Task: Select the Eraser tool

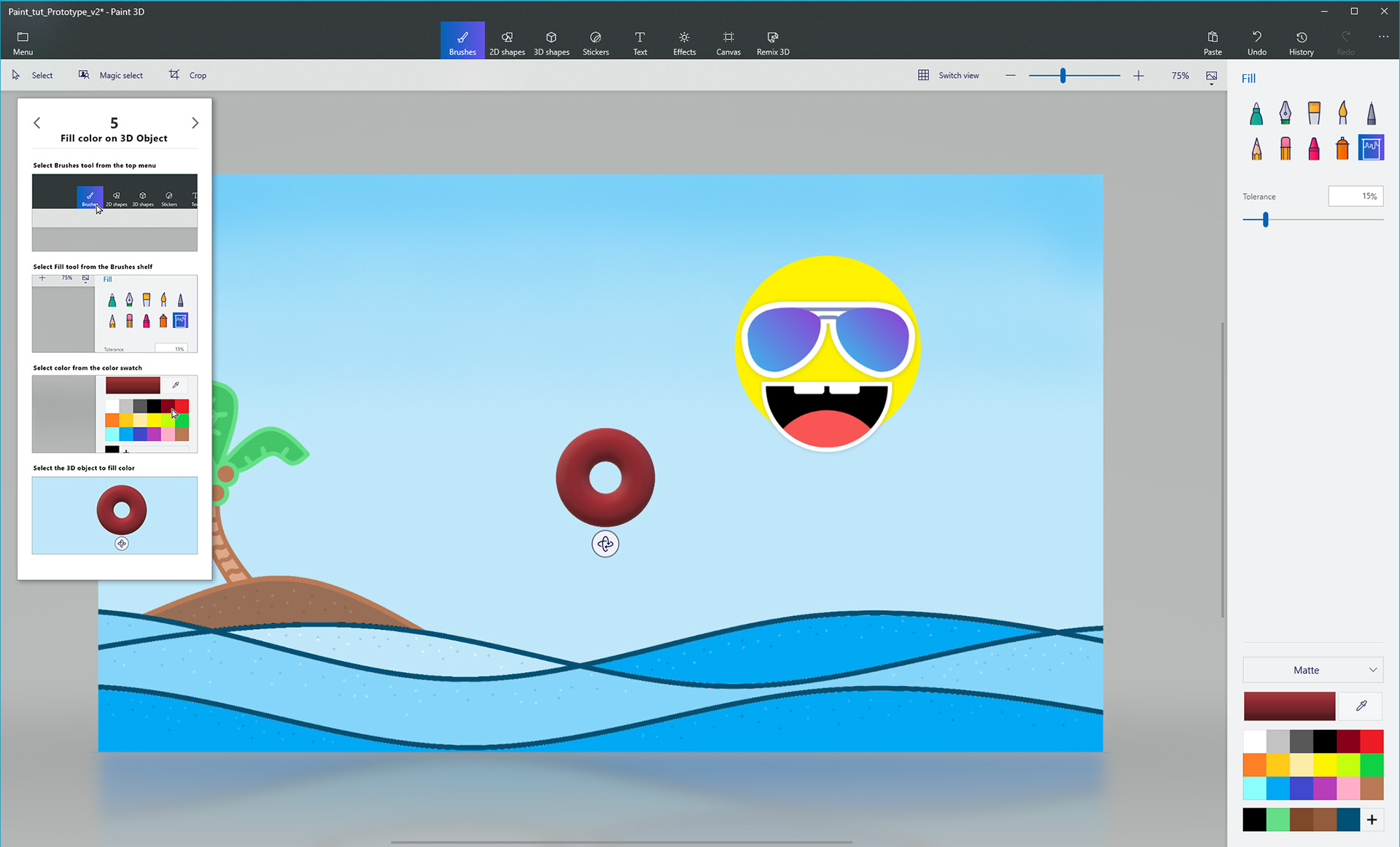Action: 1285,149
